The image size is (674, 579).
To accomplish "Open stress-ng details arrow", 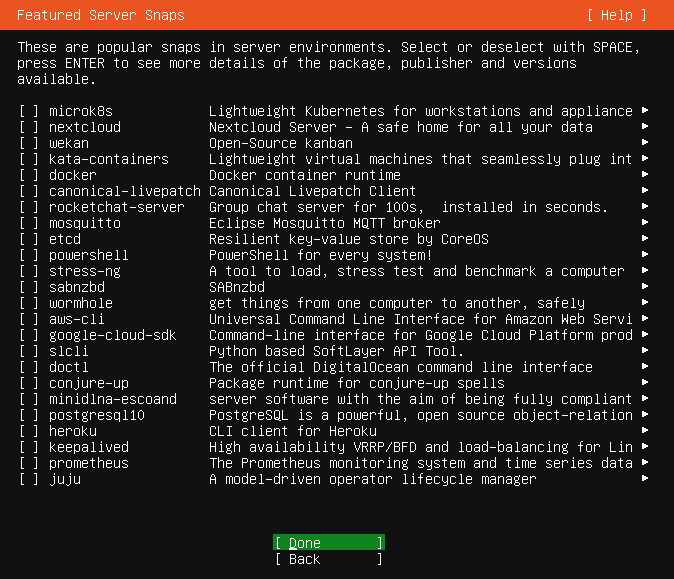I will pos(645,270).
